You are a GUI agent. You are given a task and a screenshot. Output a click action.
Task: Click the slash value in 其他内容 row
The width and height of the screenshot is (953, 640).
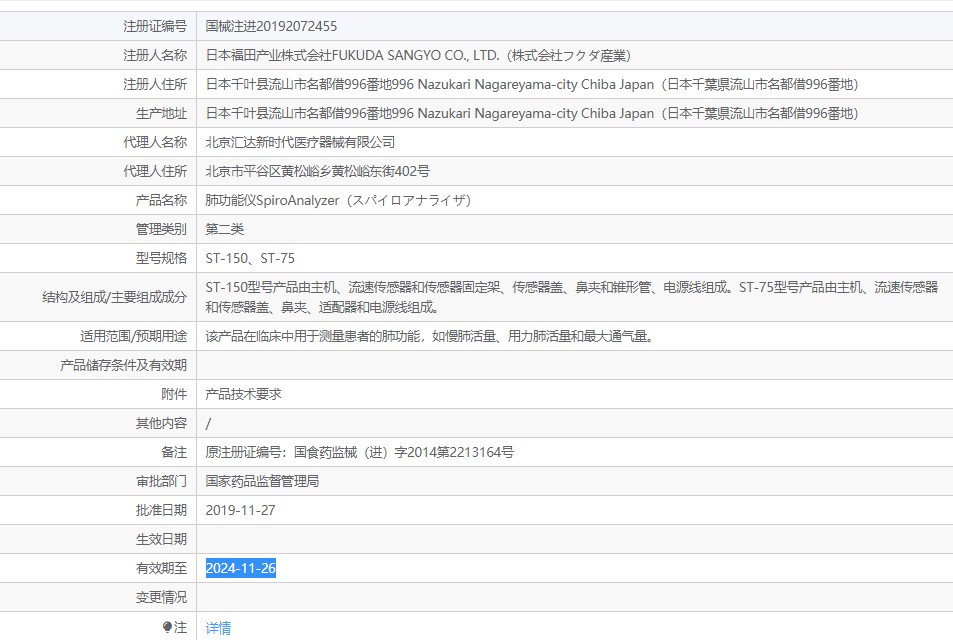(208, 424)
